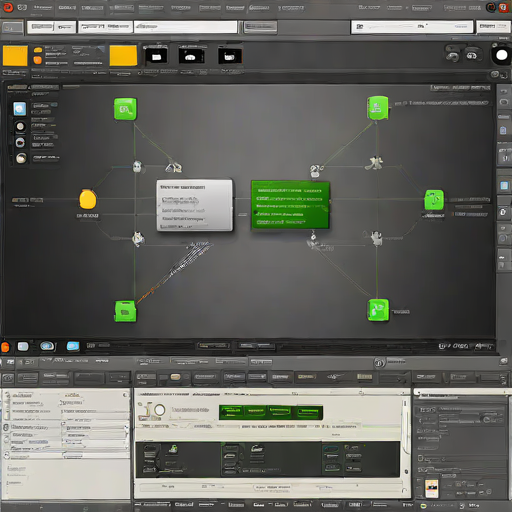Select the first black thumbnail tab with white icon
The width and height of the screenshot is (512, 512).
(x=156, y=56)
